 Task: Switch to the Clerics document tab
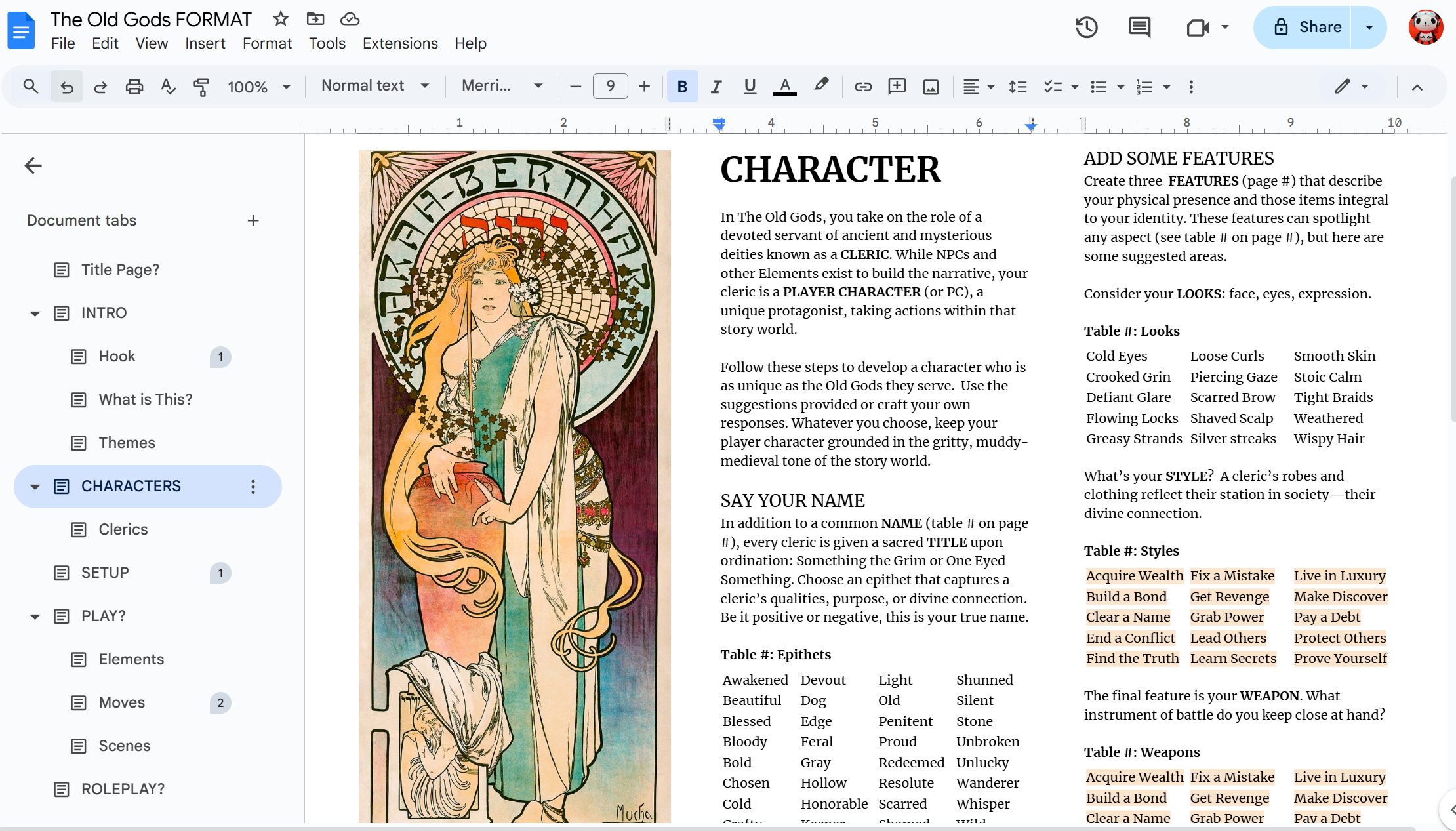[123, 529]
